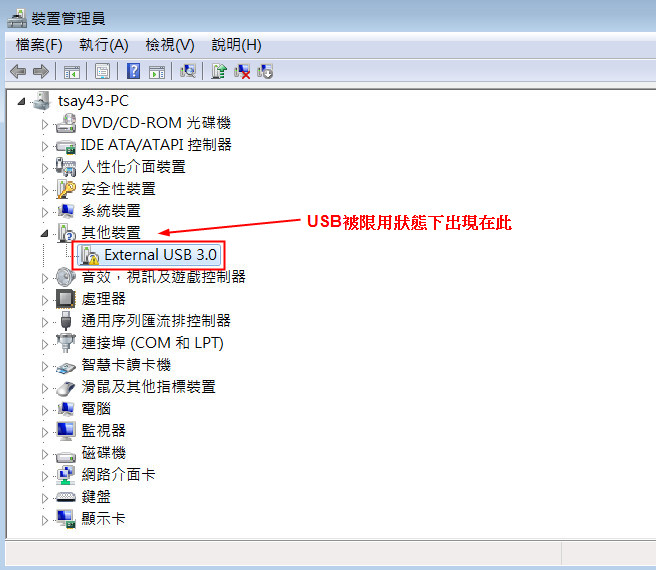The height and width of the screenshot is (570, 656).
Task: Select the 顯示卡 tree item
Action: [x=103, y=519]
